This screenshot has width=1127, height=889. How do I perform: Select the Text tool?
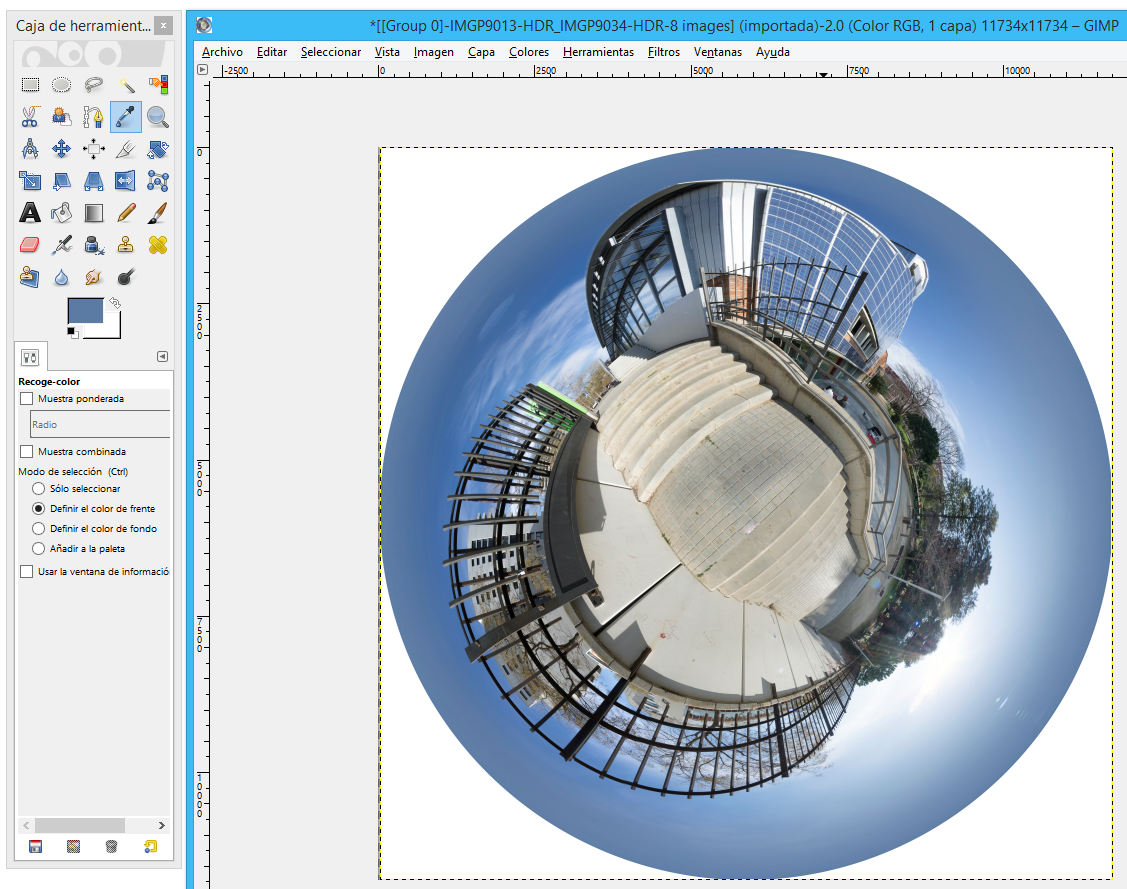[30, 212]
